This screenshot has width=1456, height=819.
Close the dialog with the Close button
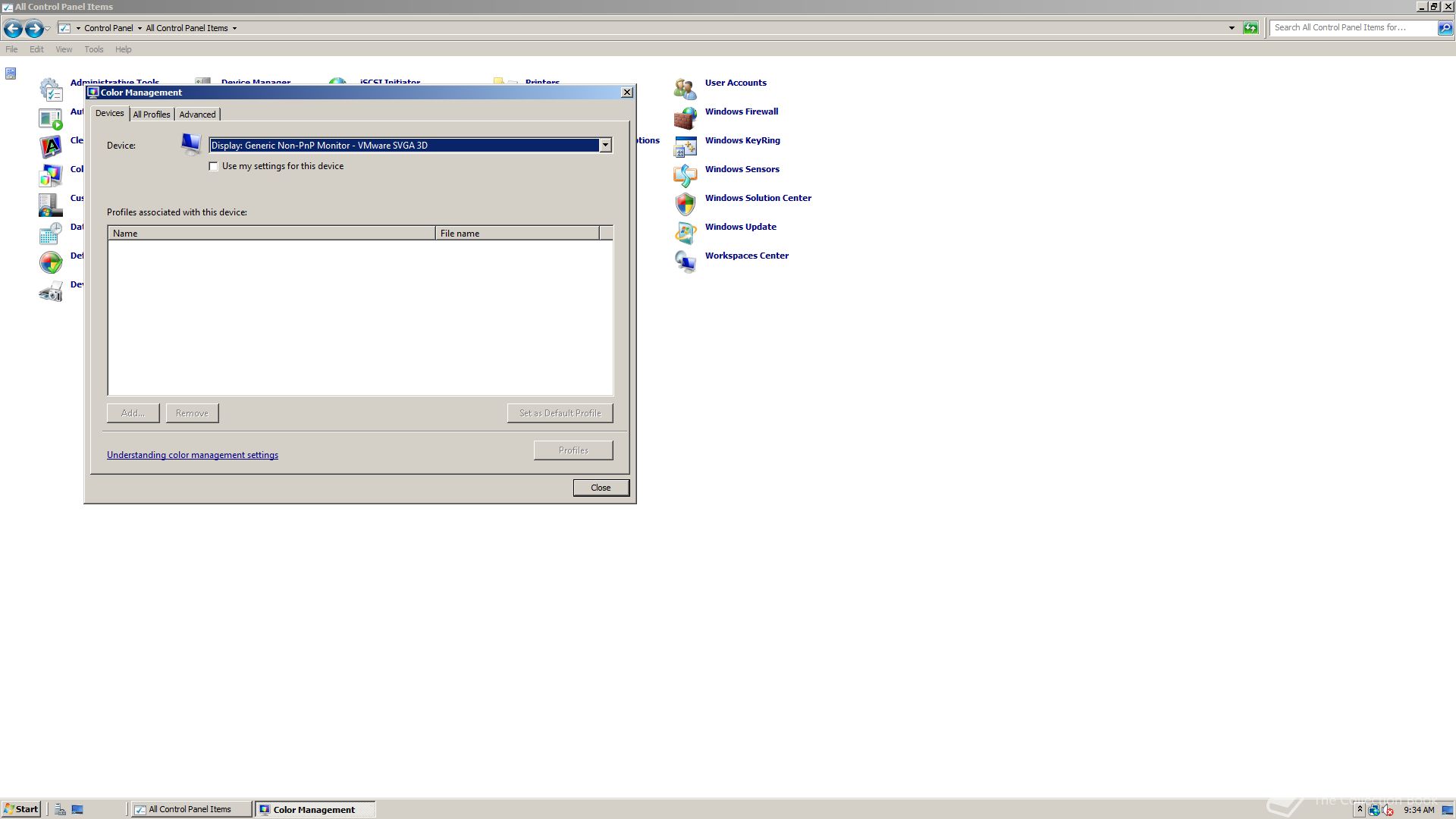click(x=601, y=488)
